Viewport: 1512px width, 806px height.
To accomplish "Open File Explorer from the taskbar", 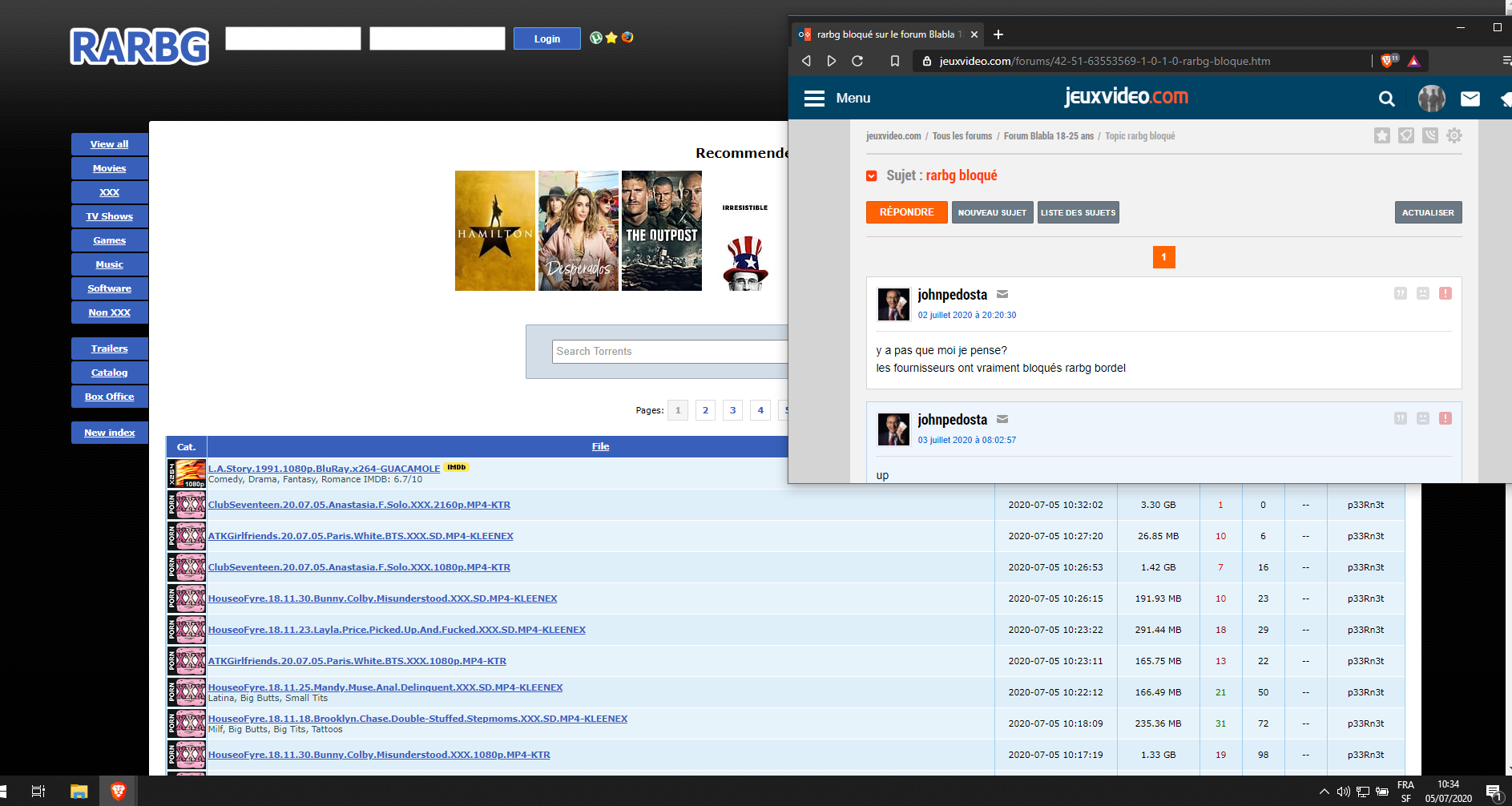I will [x=79, y=792].
